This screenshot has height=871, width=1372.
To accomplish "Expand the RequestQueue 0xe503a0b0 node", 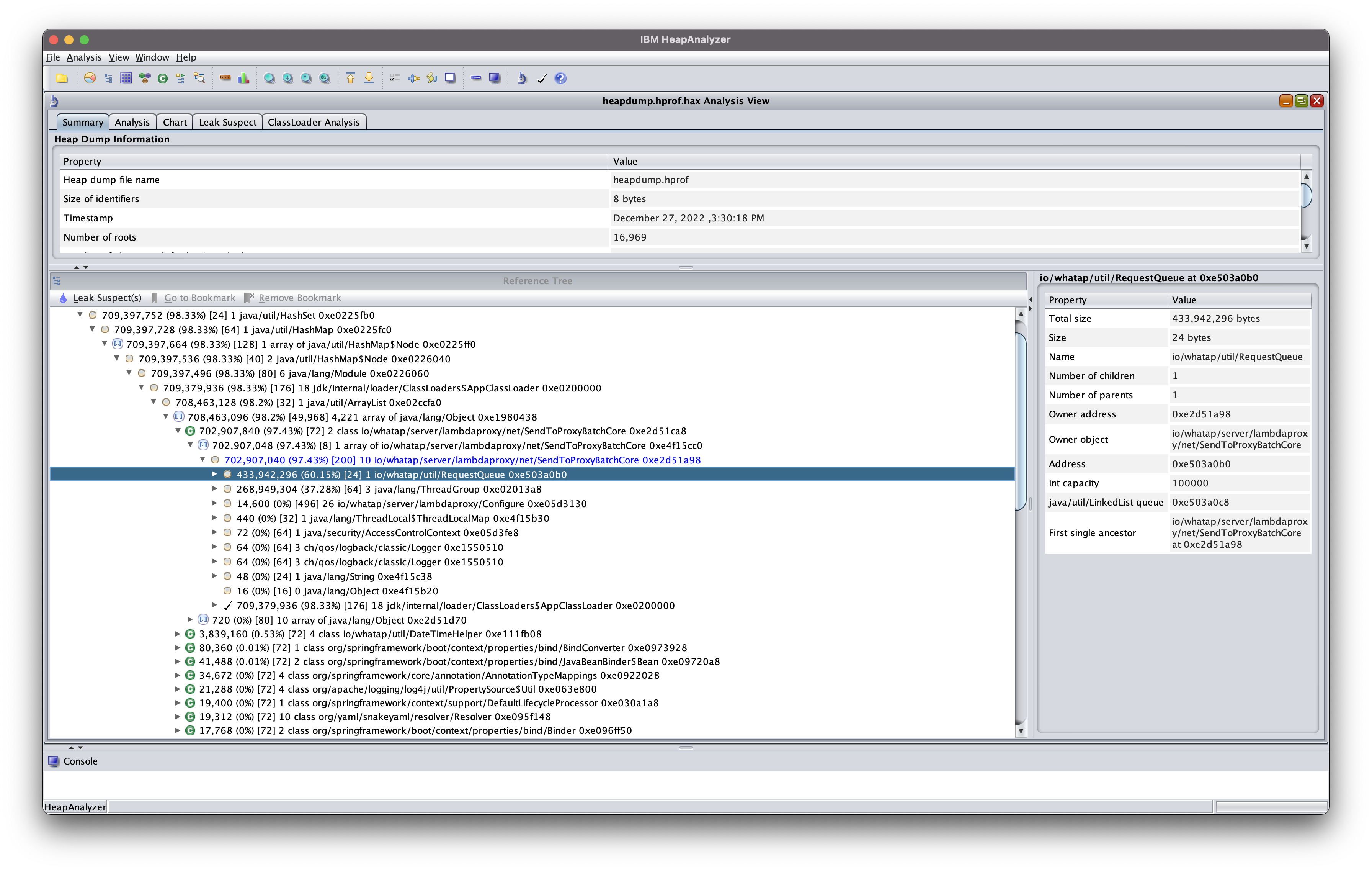I will click(214, 474).
